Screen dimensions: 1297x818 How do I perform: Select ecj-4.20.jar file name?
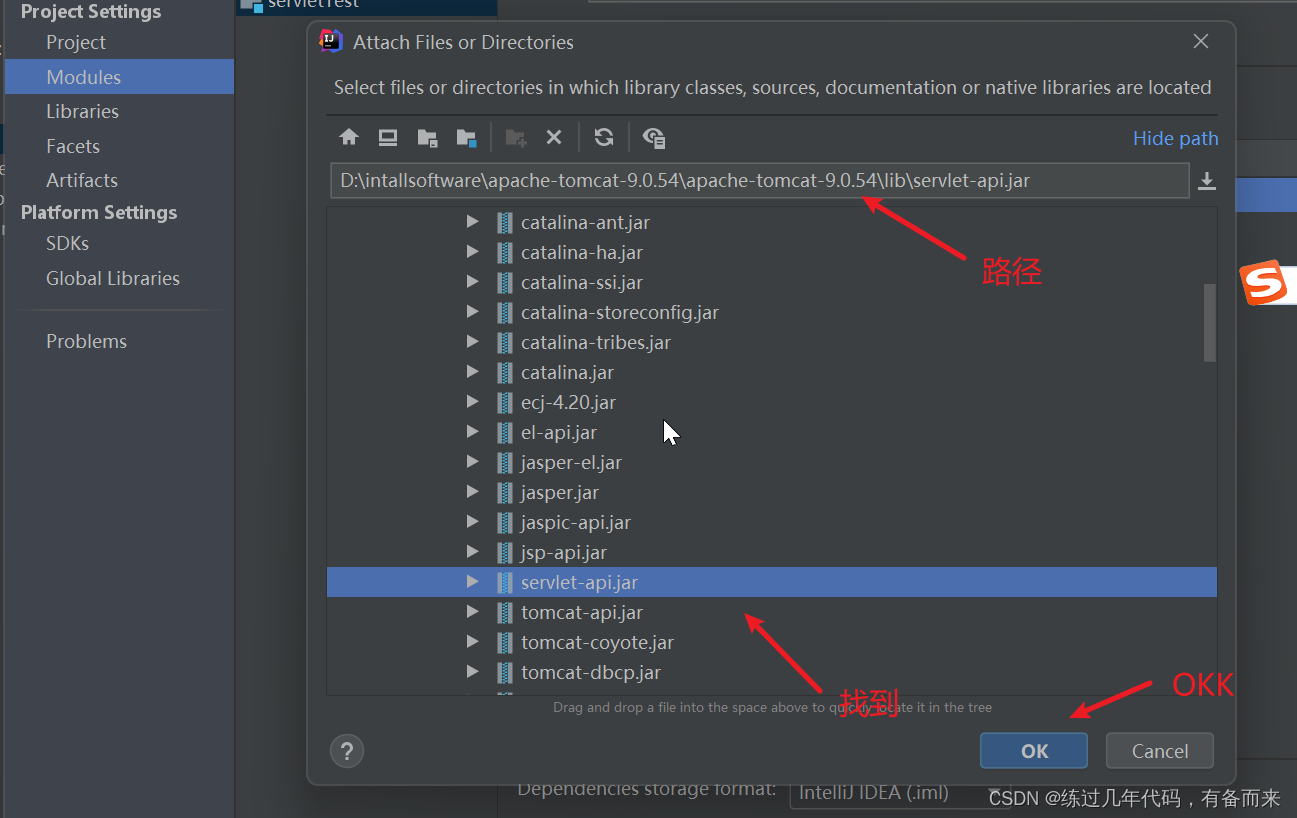[568, 402]
